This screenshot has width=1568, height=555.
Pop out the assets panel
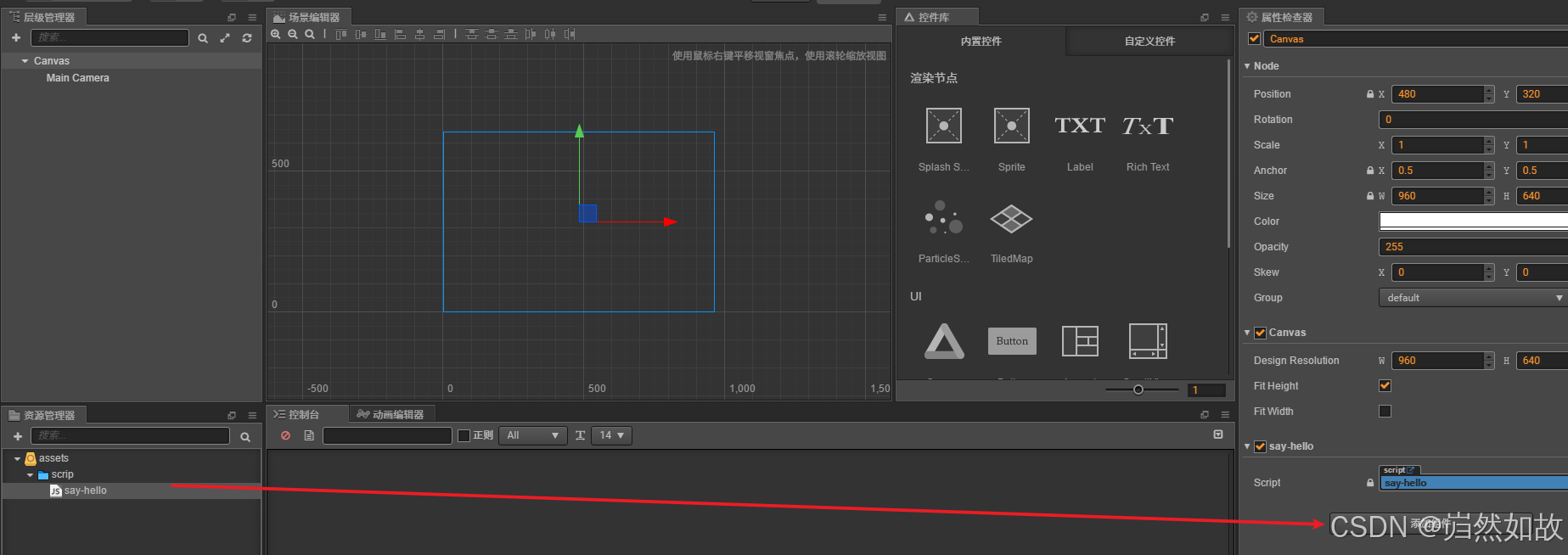click(x=232, y=415)
